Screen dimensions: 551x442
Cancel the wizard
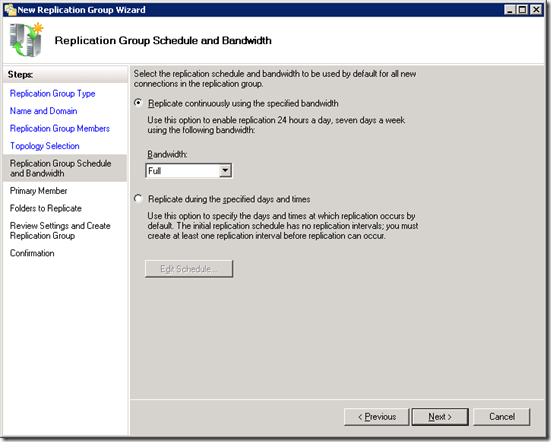pyautogui.click(x=502, y=417)
